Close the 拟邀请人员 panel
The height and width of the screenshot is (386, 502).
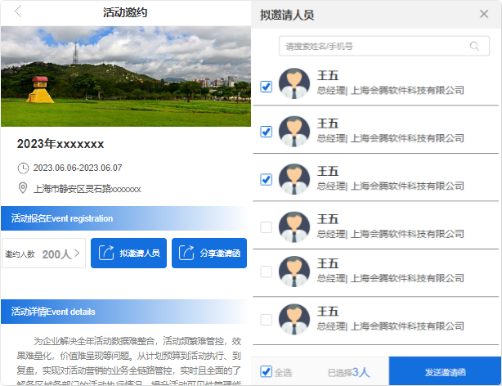click(x=484, y=14)
